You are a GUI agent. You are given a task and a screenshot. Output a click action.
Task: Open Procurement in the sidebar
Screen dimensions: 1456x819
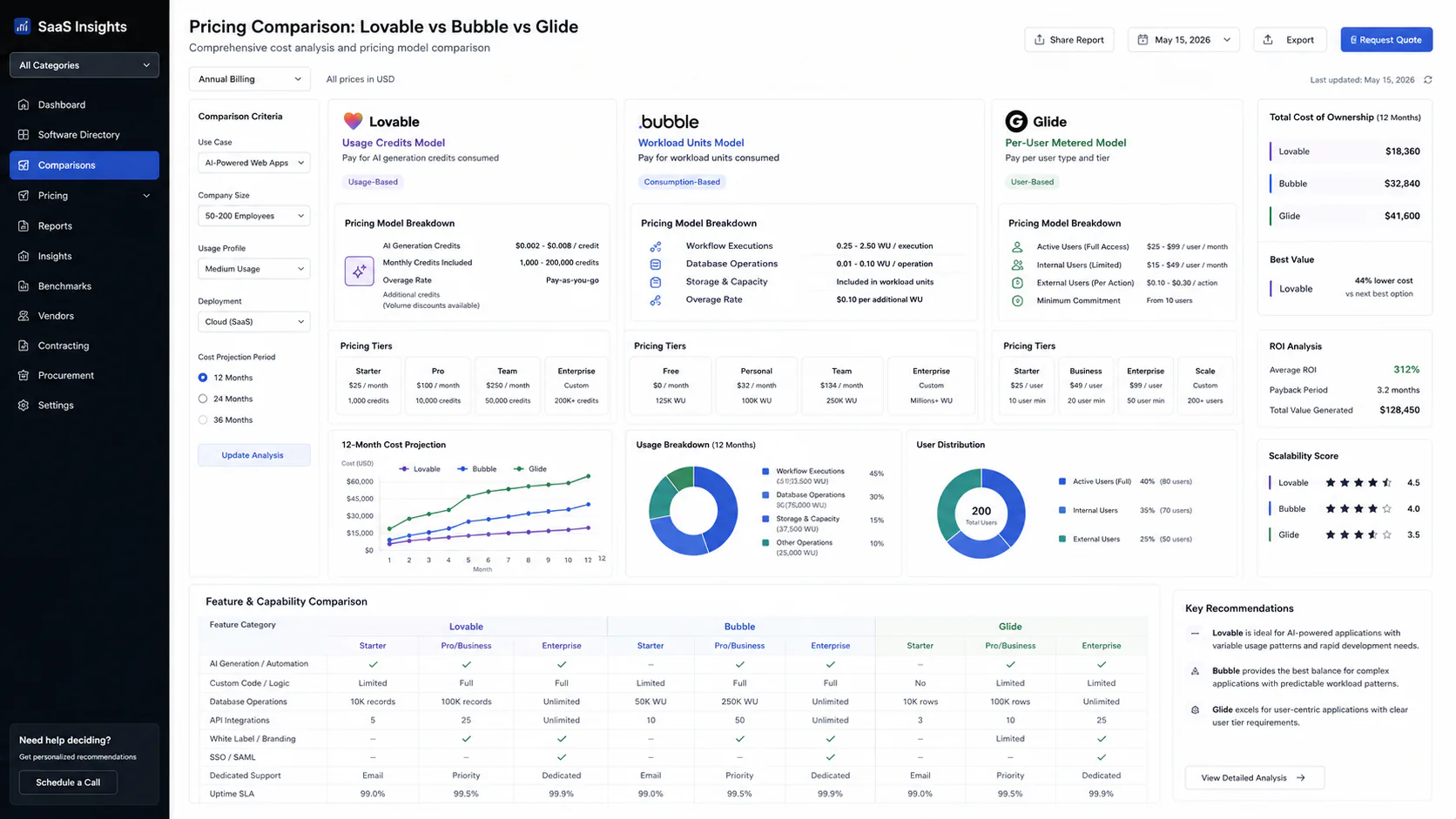[x=84, y=375]
